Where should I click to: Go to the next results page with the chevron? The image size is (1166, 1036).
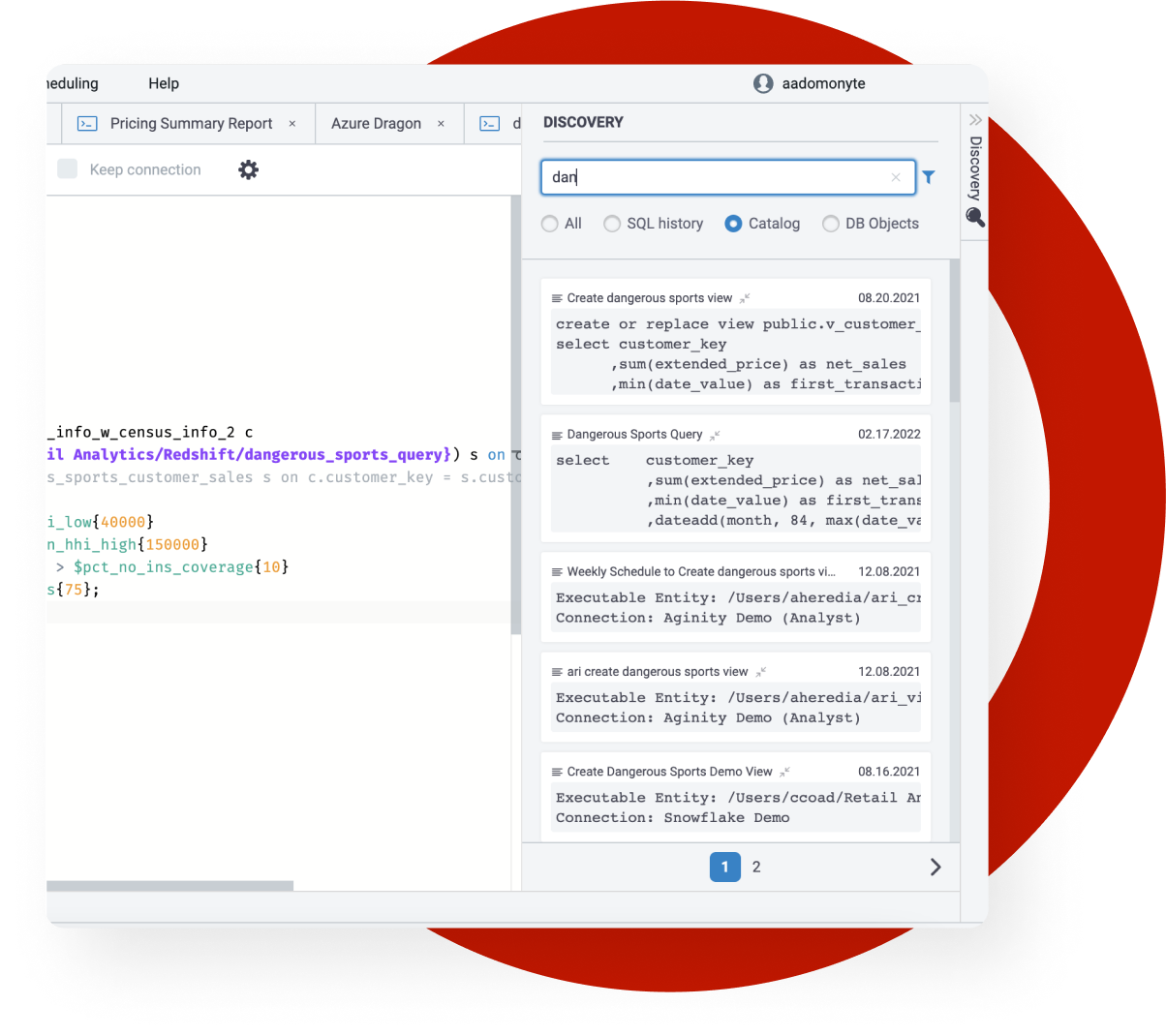coord(936,867)
